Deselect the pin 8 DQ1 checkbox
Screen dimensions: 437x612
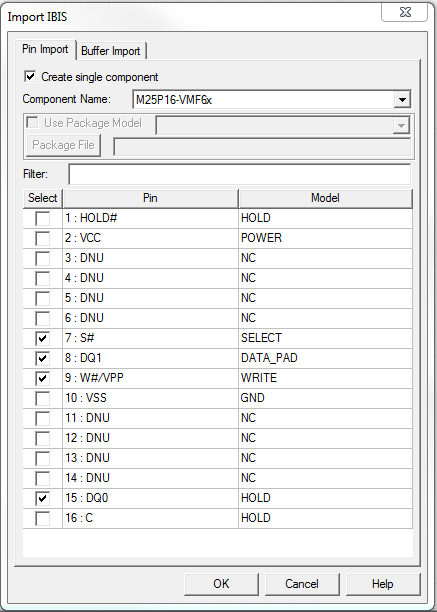(x=43, y=358)
